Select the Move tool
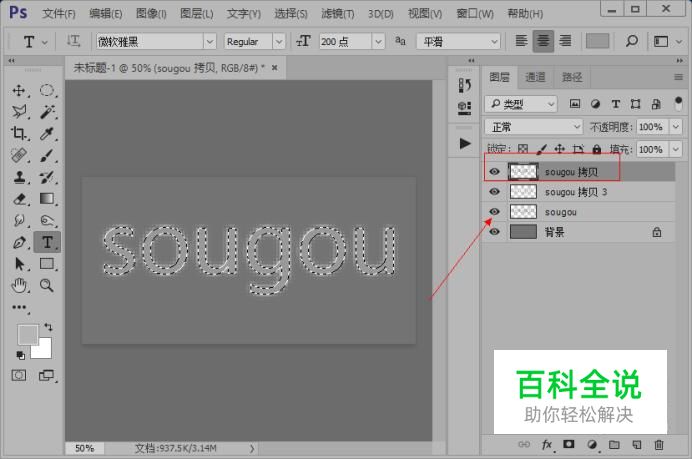The image size is (692, 459). [19, 91]
